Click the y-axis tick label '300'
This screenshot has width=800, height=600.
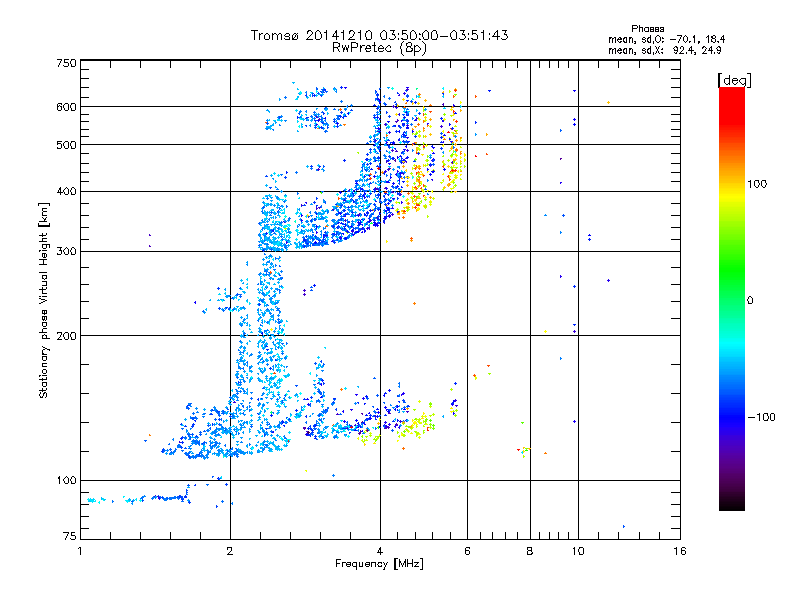coord(66,252)
